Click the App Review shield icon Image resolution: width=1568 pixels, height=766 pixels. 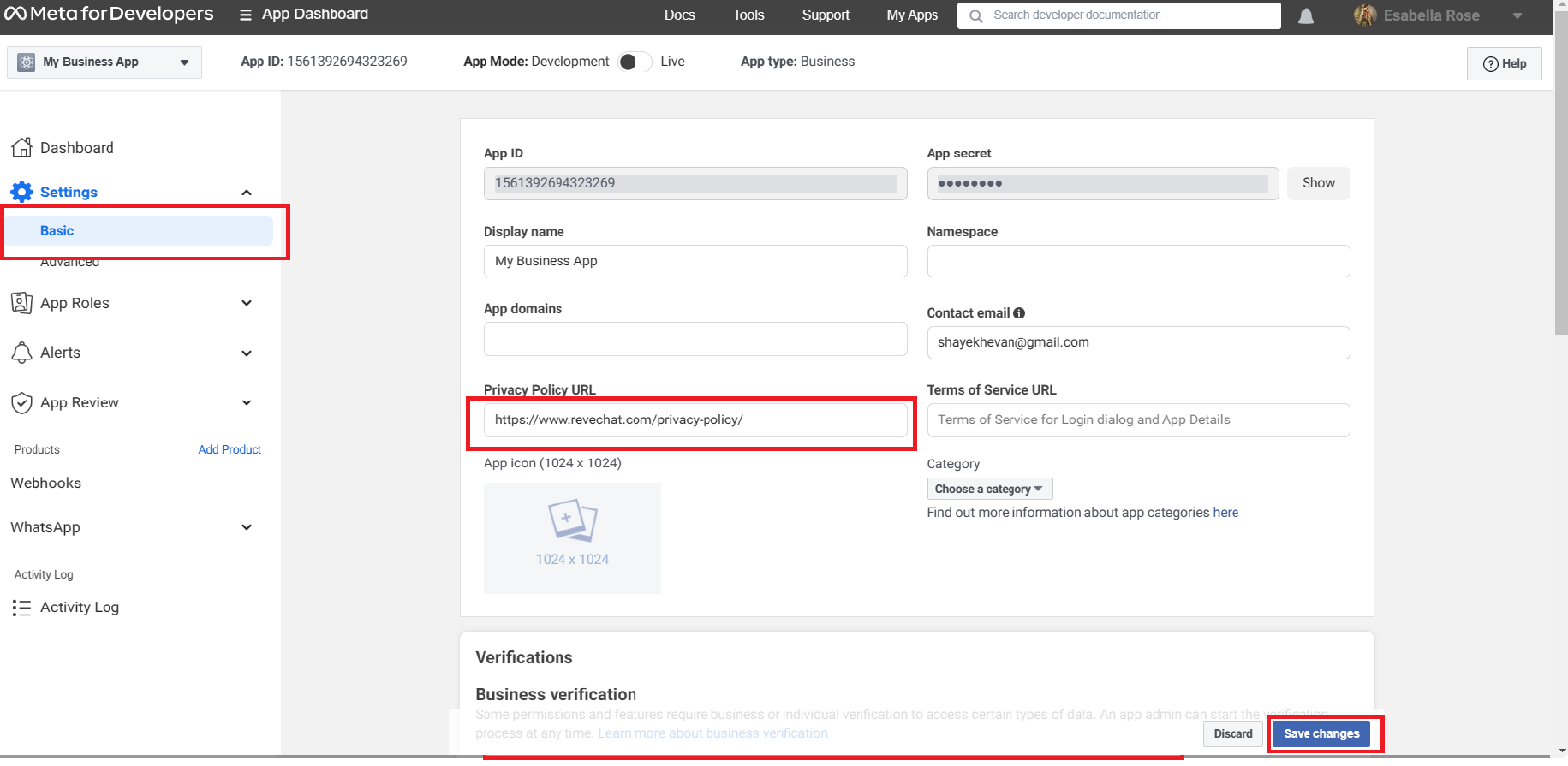click(x=22, y=402)
